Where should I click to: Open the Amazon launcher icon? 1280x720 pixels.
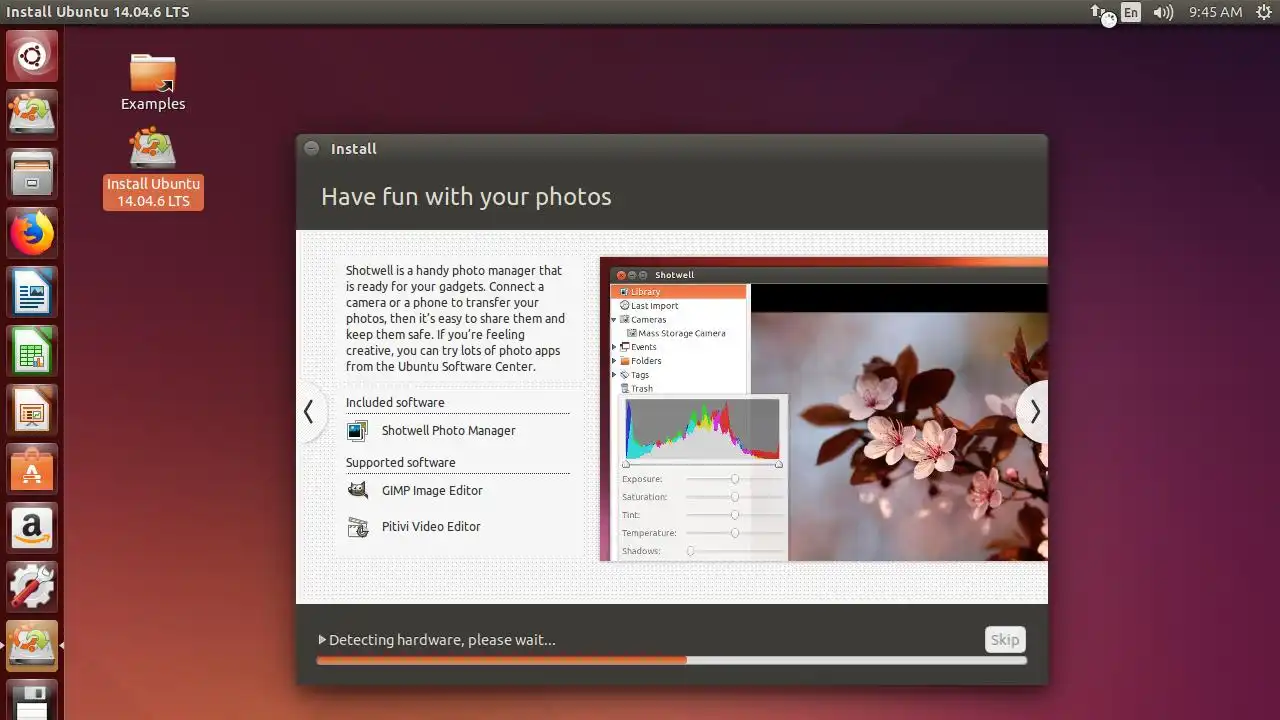[32, 528]
